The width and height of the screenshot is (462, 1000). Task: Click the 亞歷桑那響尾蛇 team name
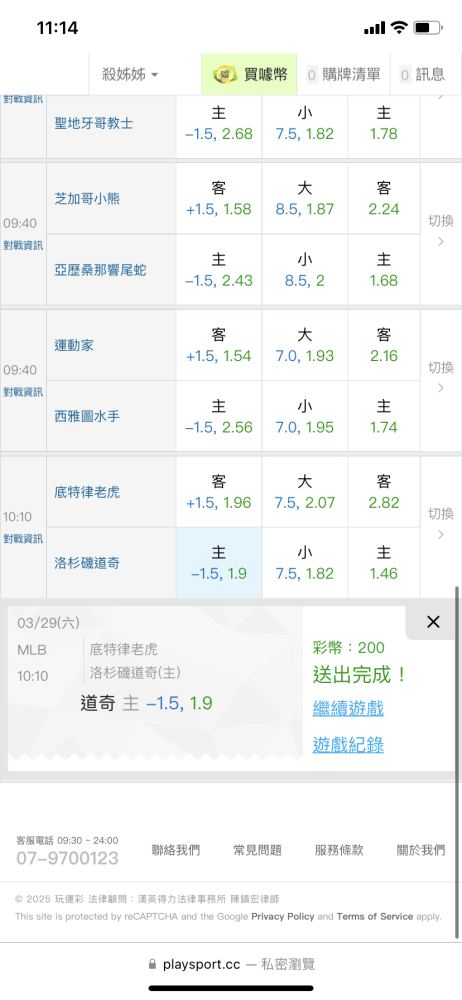click(100, 270)
